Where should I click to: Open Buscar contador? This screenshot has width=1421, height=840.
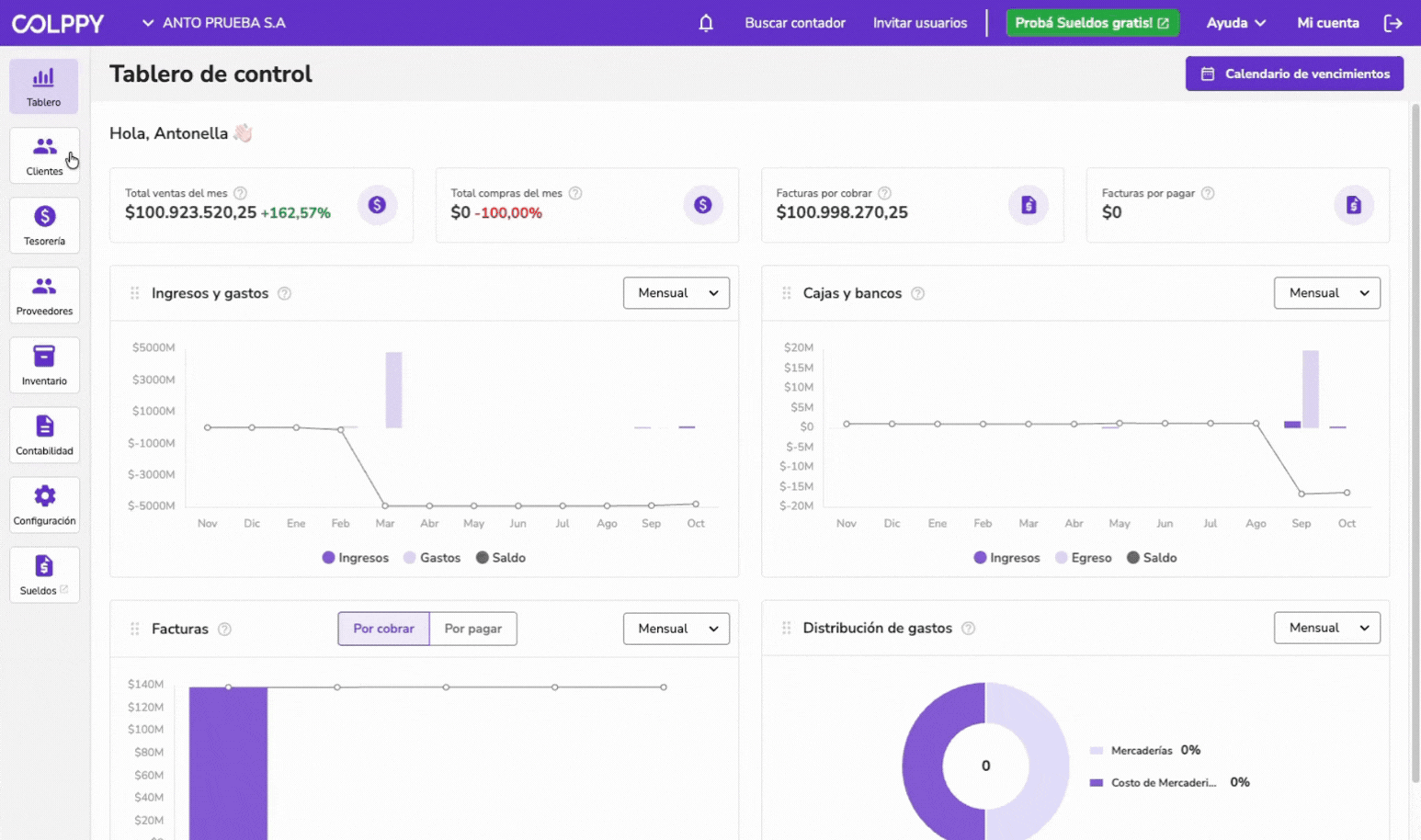[x=795, y=23]
